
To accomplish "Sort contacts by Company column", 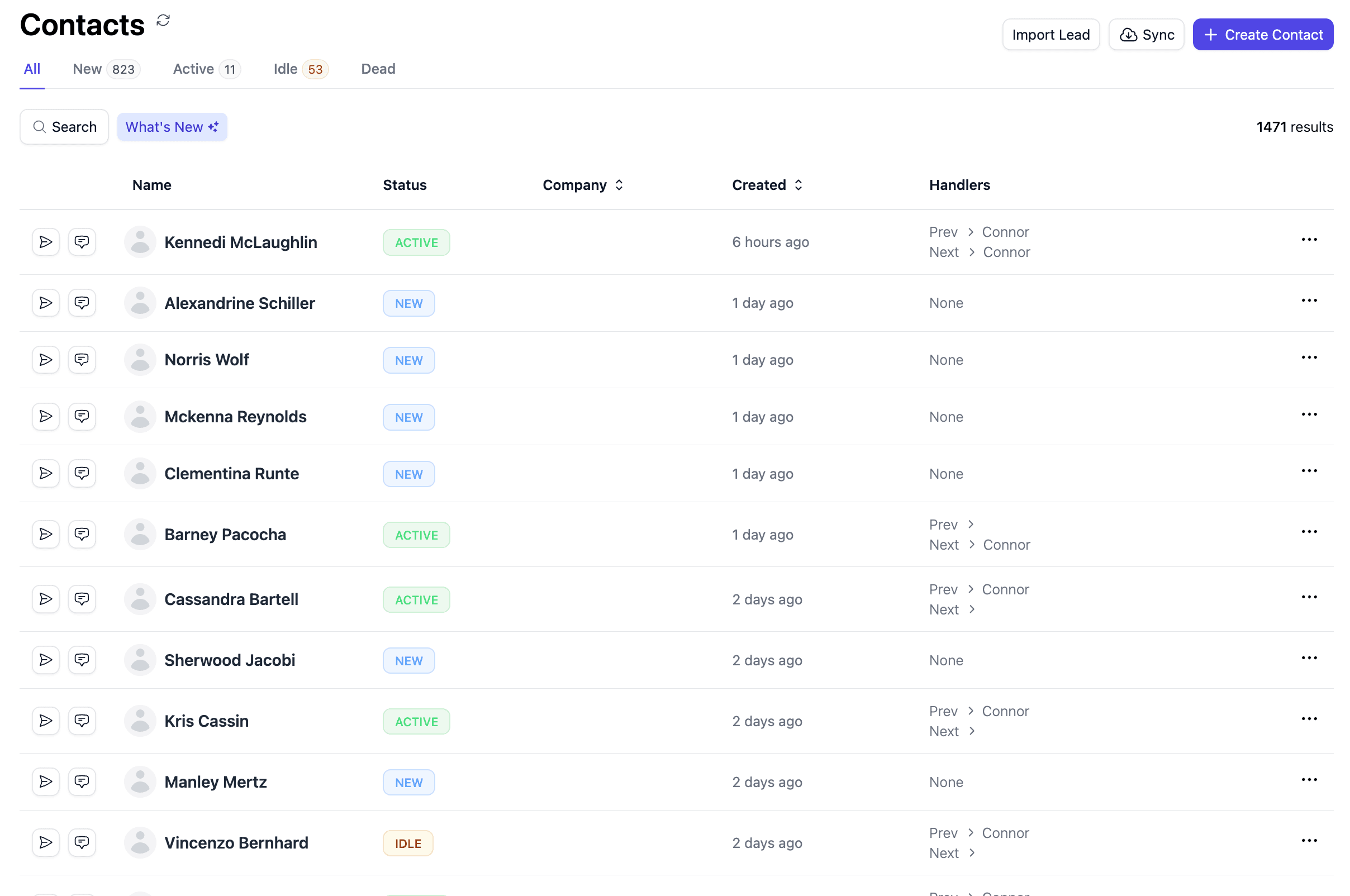I will [582, 185].
